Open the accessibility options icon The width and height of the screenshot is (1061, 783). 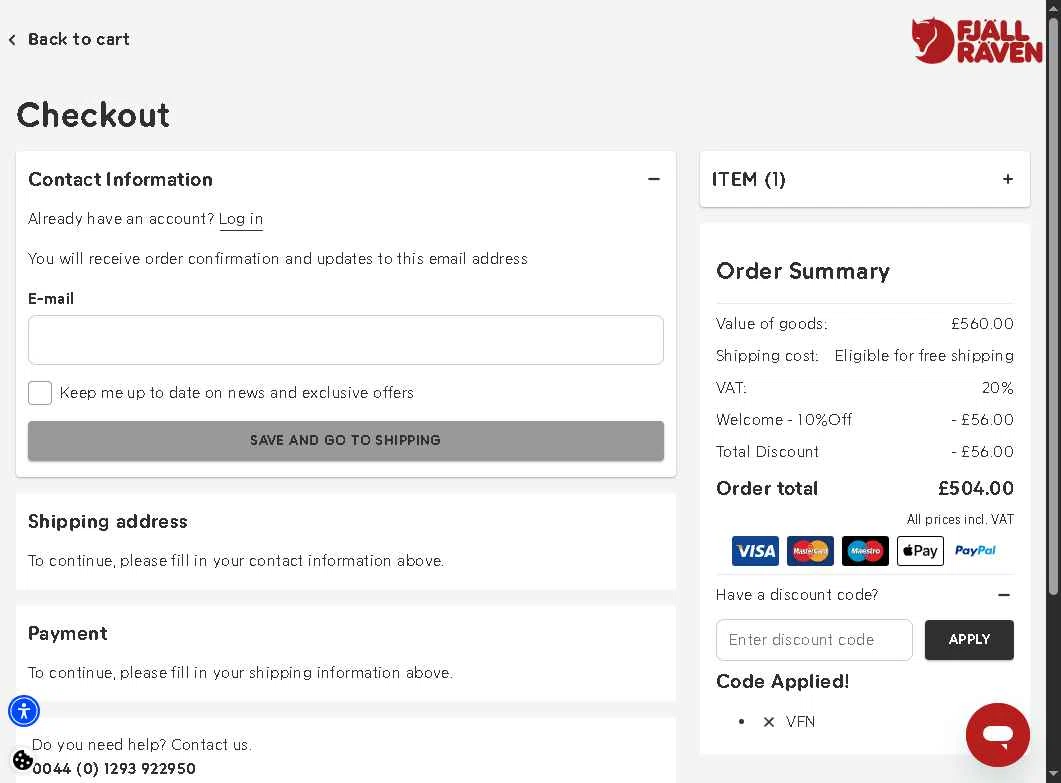[x=24, y=711]
